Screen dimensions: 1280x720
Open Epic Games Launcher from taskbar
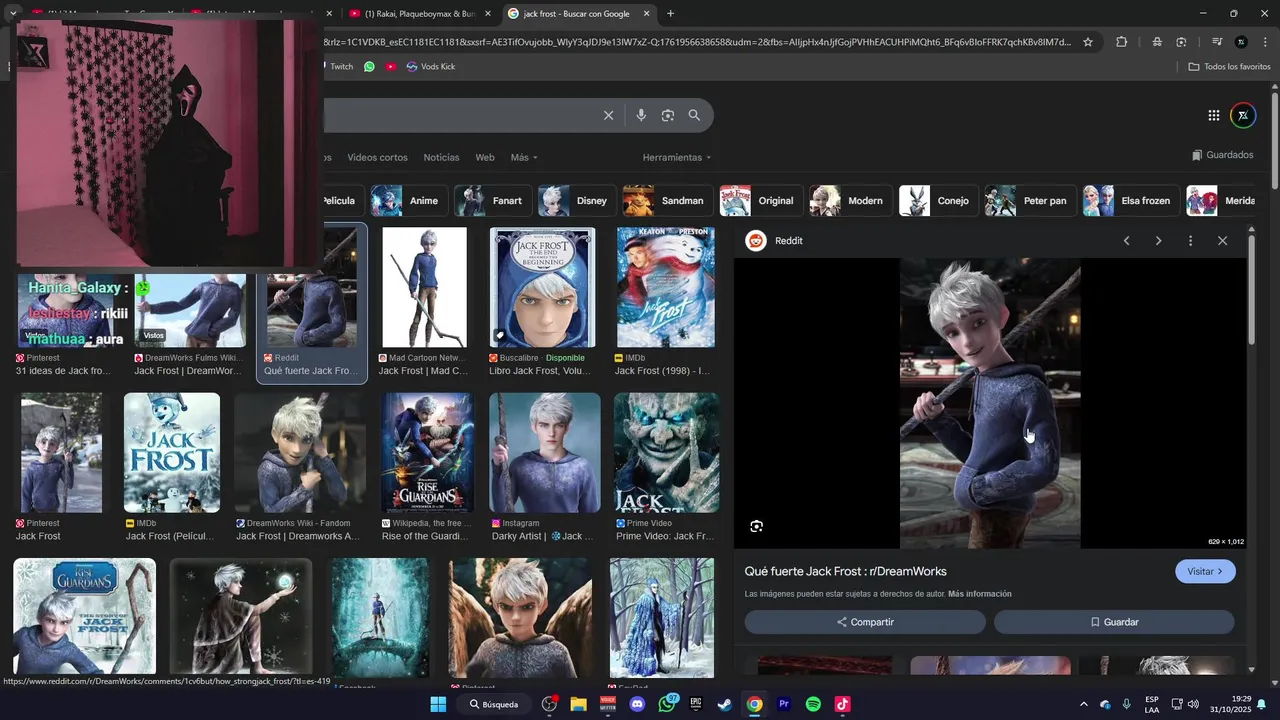696,704
